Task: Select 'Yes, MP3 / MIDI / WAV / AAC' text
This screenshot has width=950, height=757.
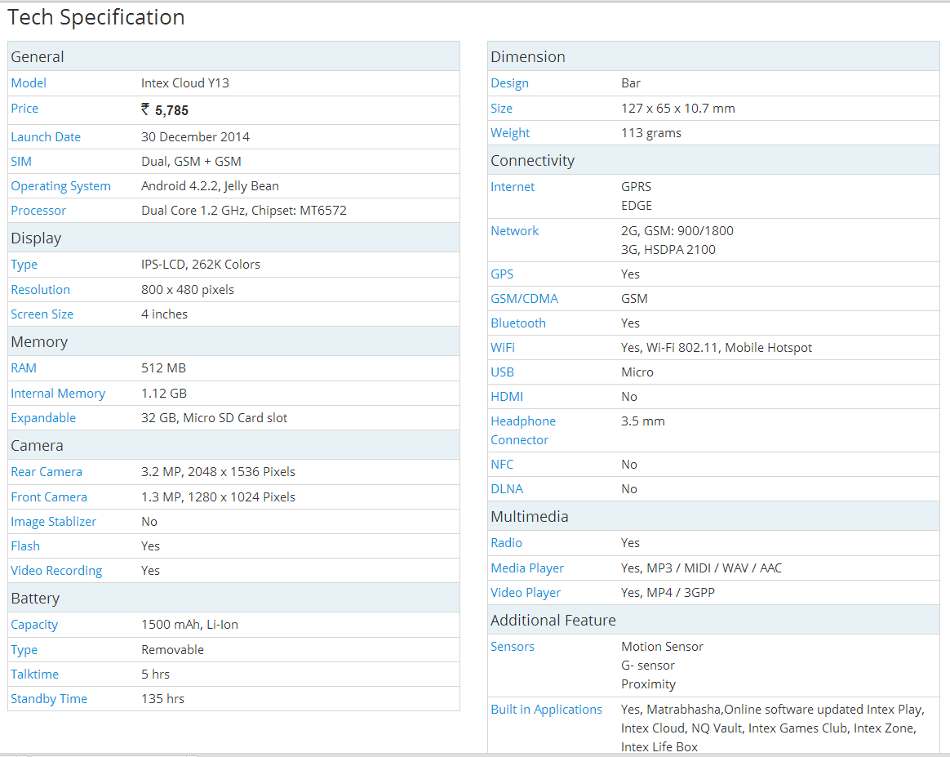Action: pos(702,569)
